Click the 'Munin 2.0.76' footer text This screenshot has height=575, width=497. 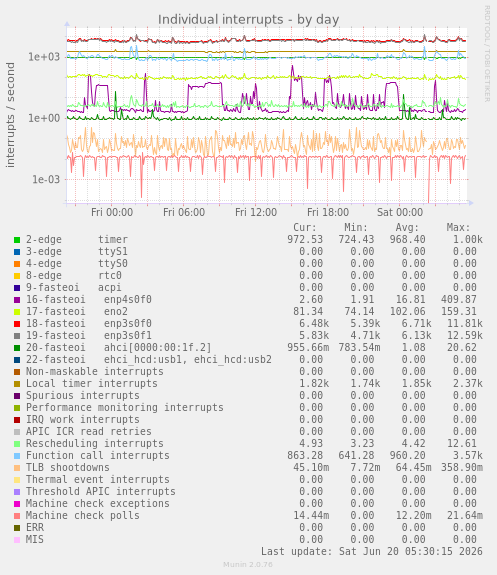pyautogui.click(x=248, y=565)
